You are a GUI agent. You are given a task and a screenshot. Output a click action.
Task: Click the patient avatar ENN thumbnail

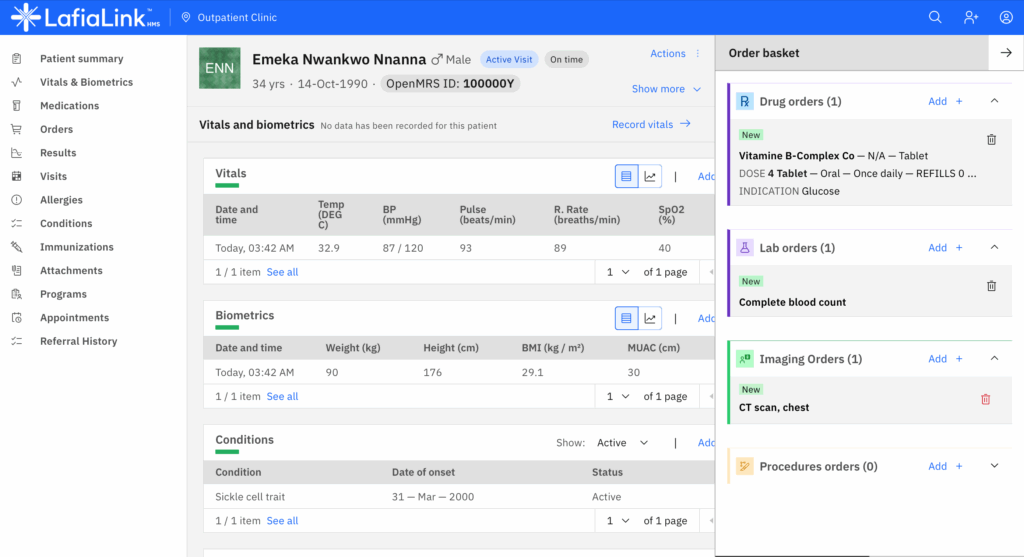click(x=219, y=68)
